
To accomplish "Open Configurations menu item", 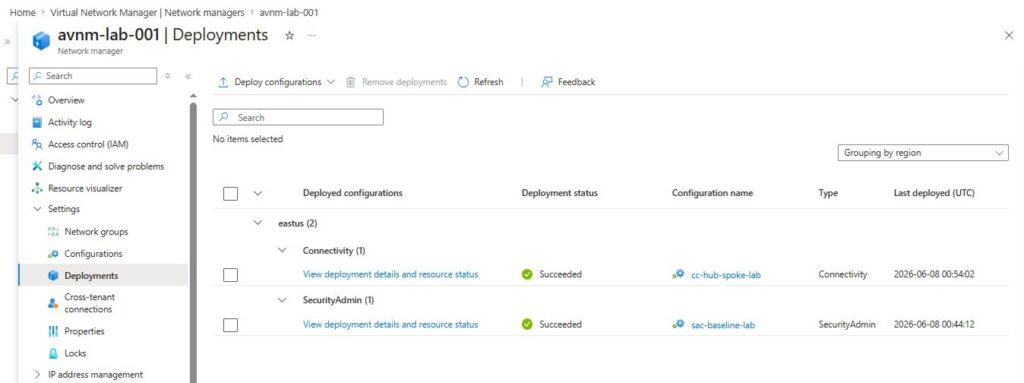I will point(93,254).
